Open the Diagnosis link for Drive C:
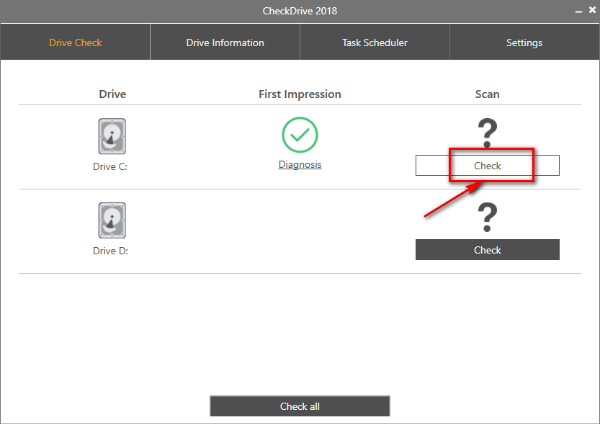Image resolution: width=601 pixels, height=424 pixels. coord(300,164)
